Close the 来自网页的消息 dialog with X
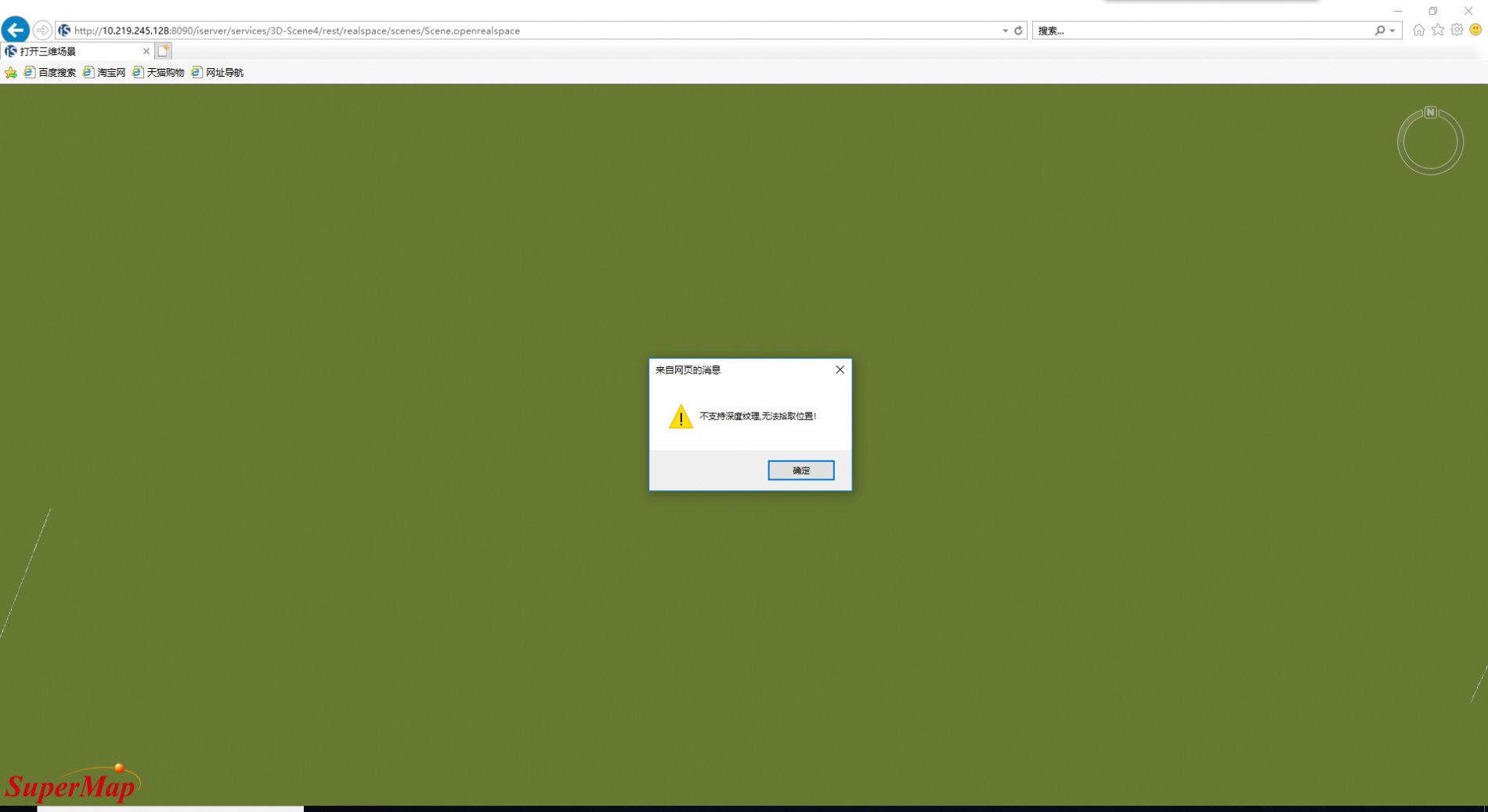 tap(840, 370)
